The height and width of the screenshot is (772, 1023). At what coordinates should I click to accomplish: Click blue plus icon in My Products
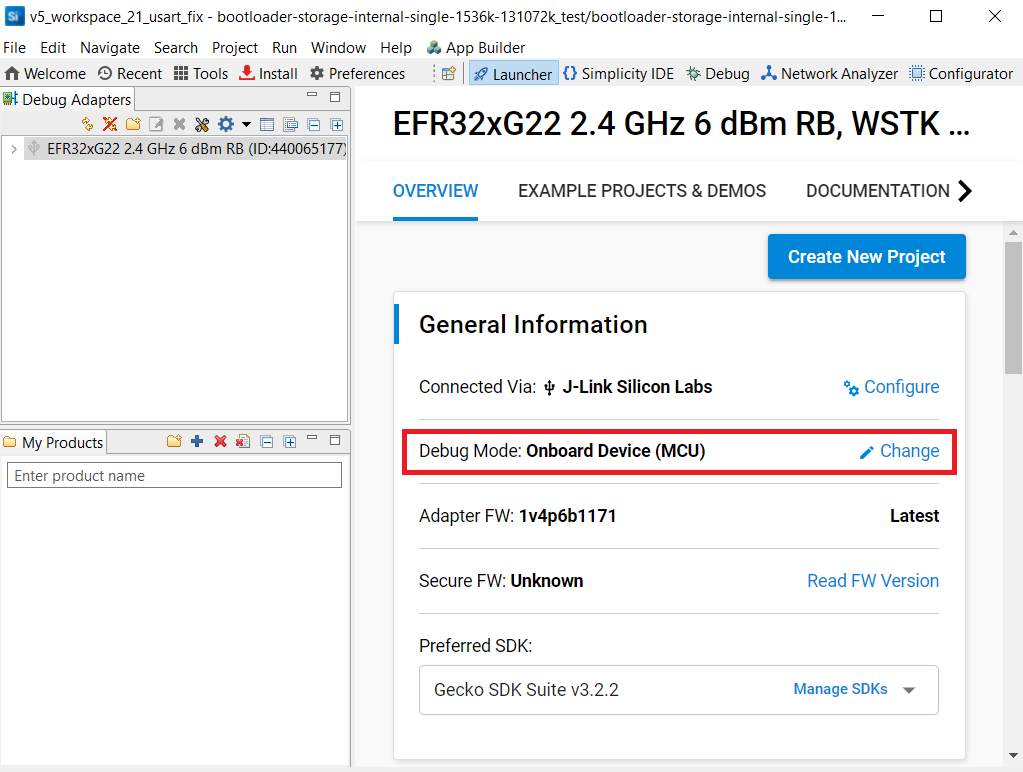pos(197,441)
